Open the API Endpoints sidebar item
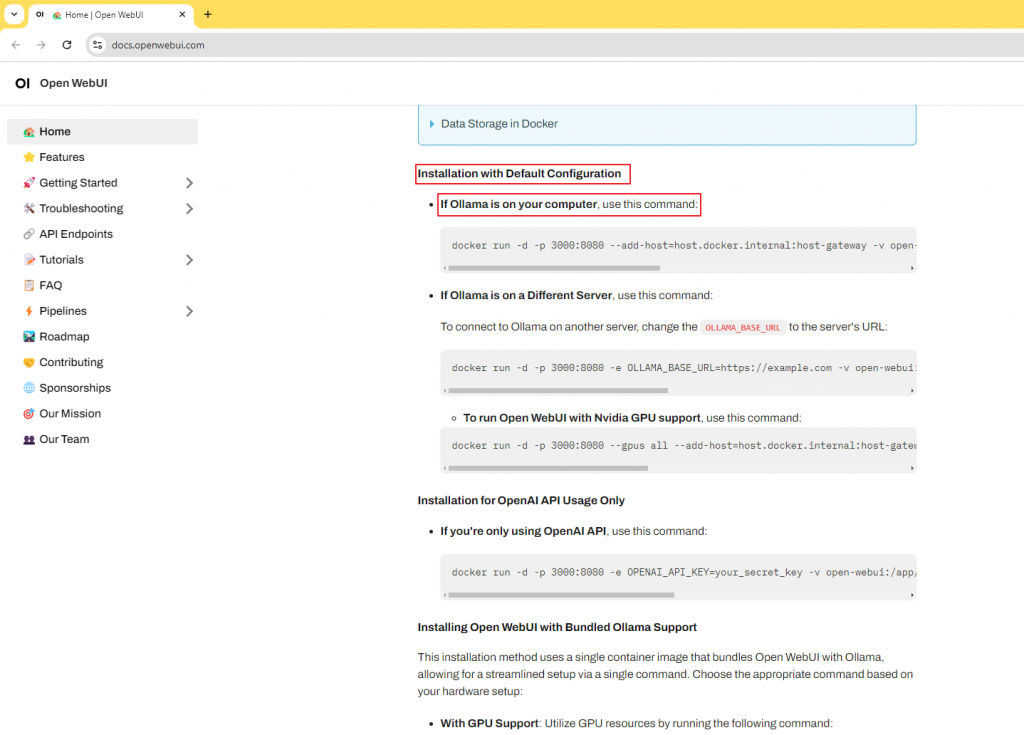This screenshot has width=1024, height=735. [x=103, y=234]
